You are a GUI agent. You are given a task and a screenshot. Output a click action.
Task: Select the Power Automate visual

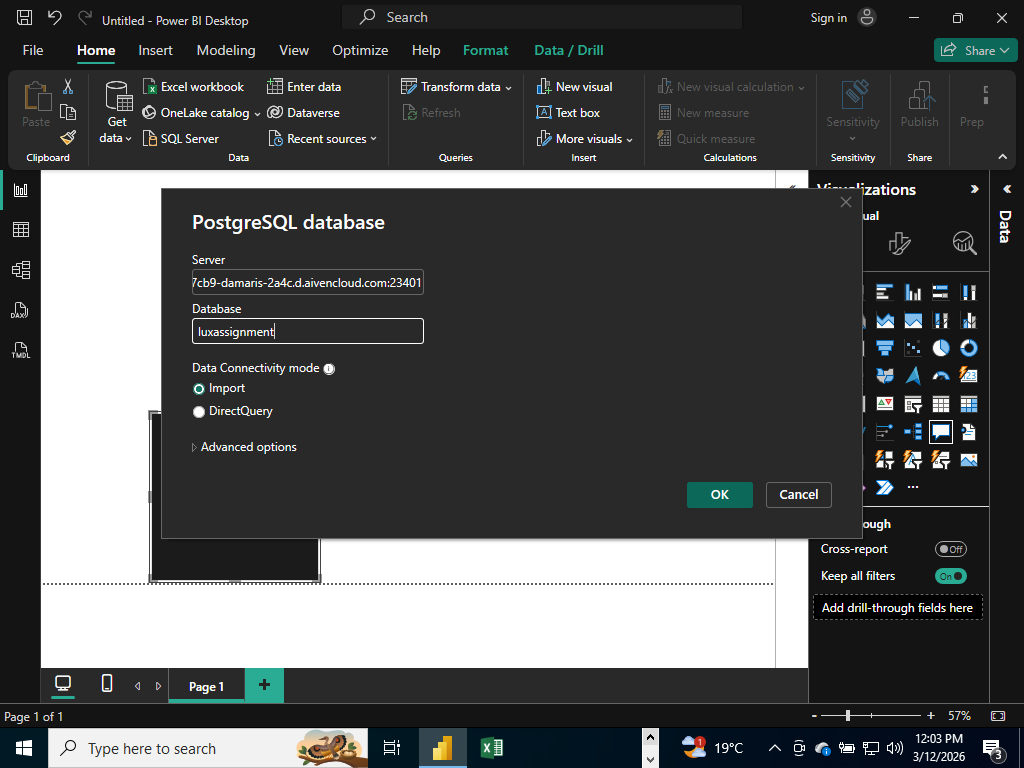pyautogui.click(x=885, y=487)
